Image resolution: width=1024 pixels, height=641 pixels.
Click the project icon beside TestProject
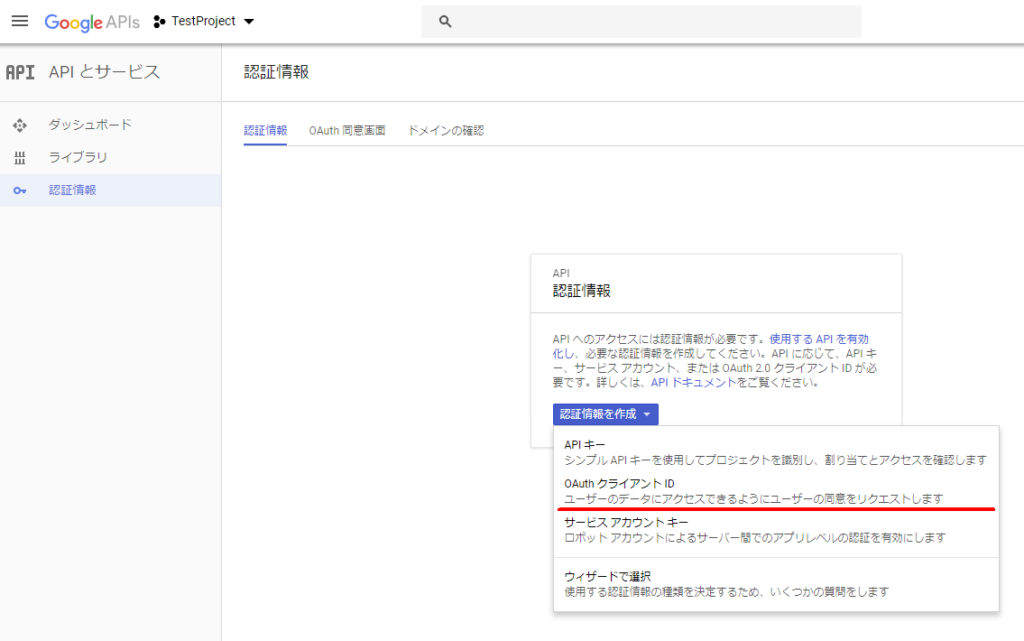click(158, 21)
